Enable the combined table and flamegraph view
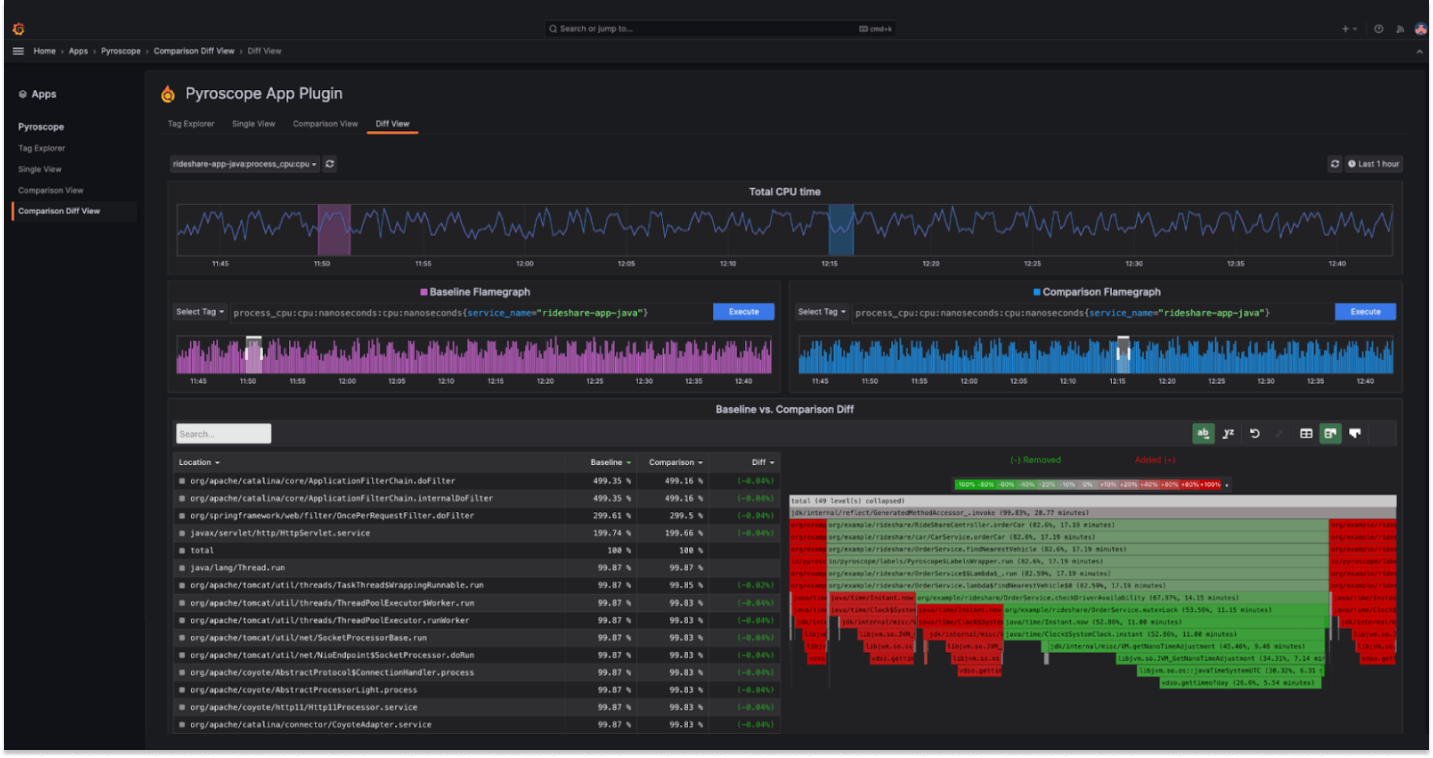Viewport: 1433px width, 758px height. 1331,433
